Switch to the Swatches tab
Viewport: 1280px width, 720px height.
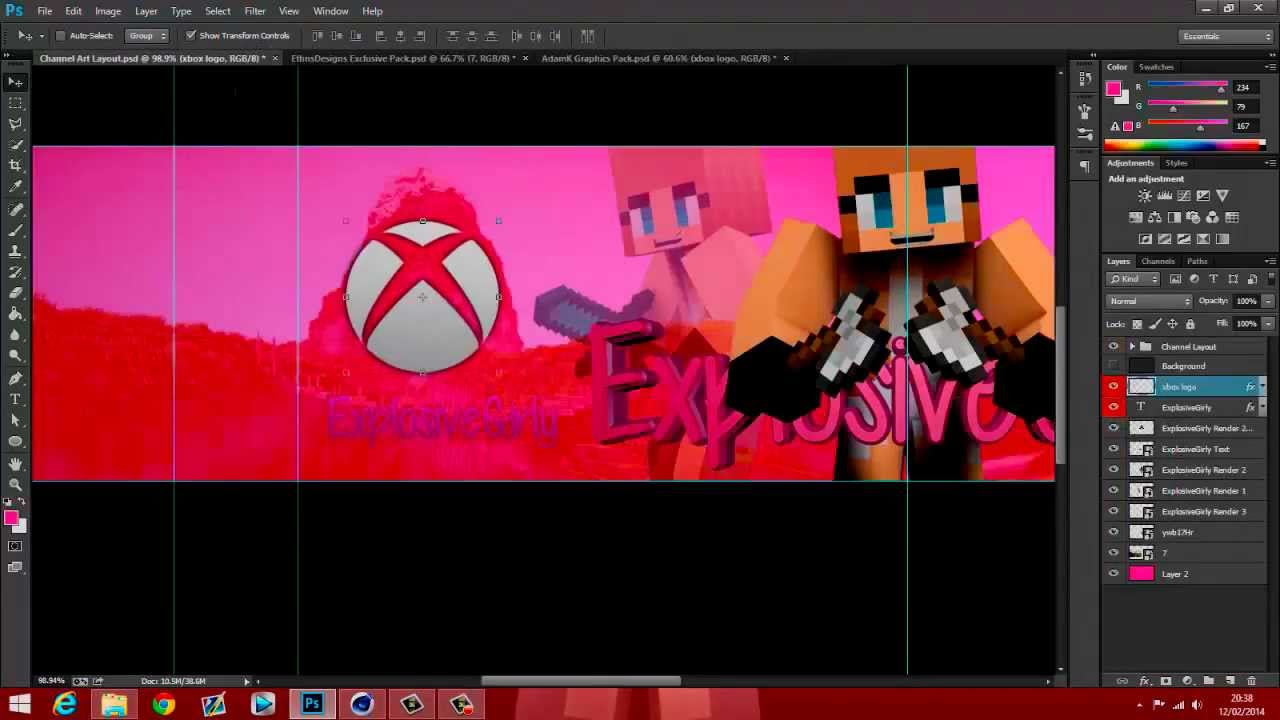click(1156, 67)
